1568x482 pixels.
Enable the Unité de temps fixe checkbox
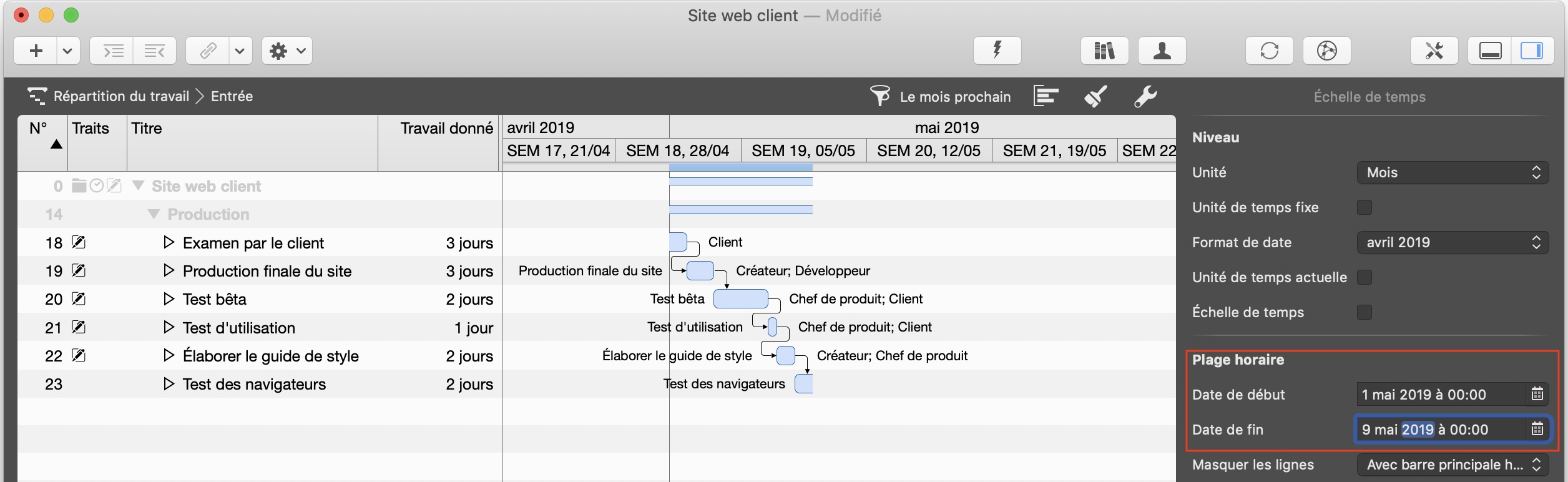[1365, 207]
